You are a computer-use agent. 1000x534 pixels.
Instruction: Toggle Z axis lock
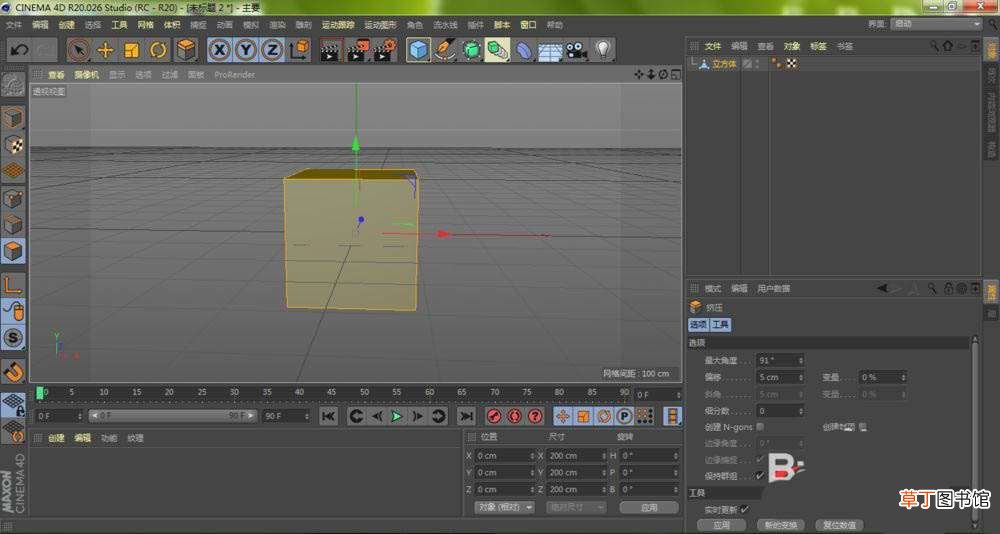272,50
